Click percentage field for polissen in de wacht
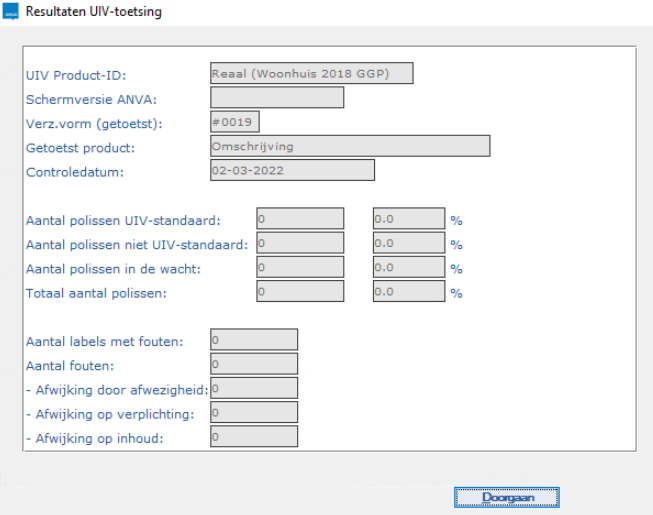Image resolution: width=653 pixels, height=515 pixels. coord(409,267)
